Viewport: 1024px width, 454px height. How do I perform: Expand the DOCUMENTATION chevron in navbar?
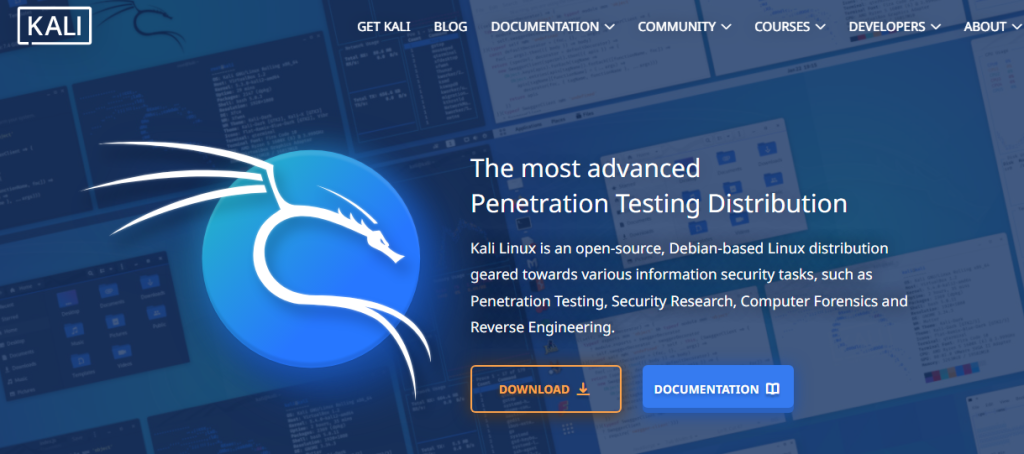coord(609,27)
